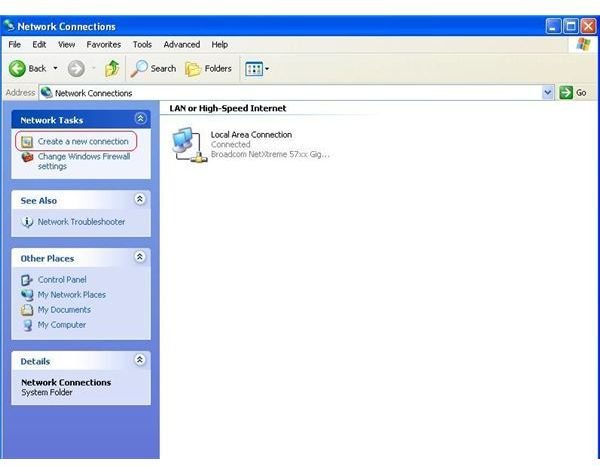The height and width of the screenshot is (466, 600).
Task: Select the Local Area Connection label
Action: pyautogui.click(x=251, y=135)
